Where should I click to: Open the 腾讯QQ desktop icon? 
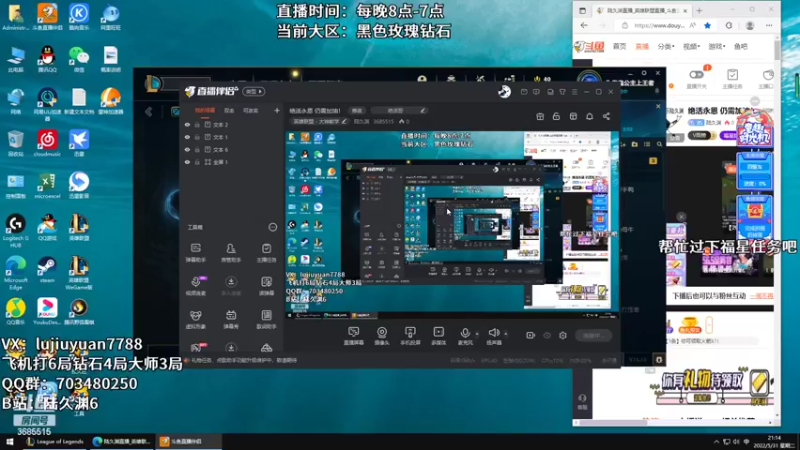(47, 59)
